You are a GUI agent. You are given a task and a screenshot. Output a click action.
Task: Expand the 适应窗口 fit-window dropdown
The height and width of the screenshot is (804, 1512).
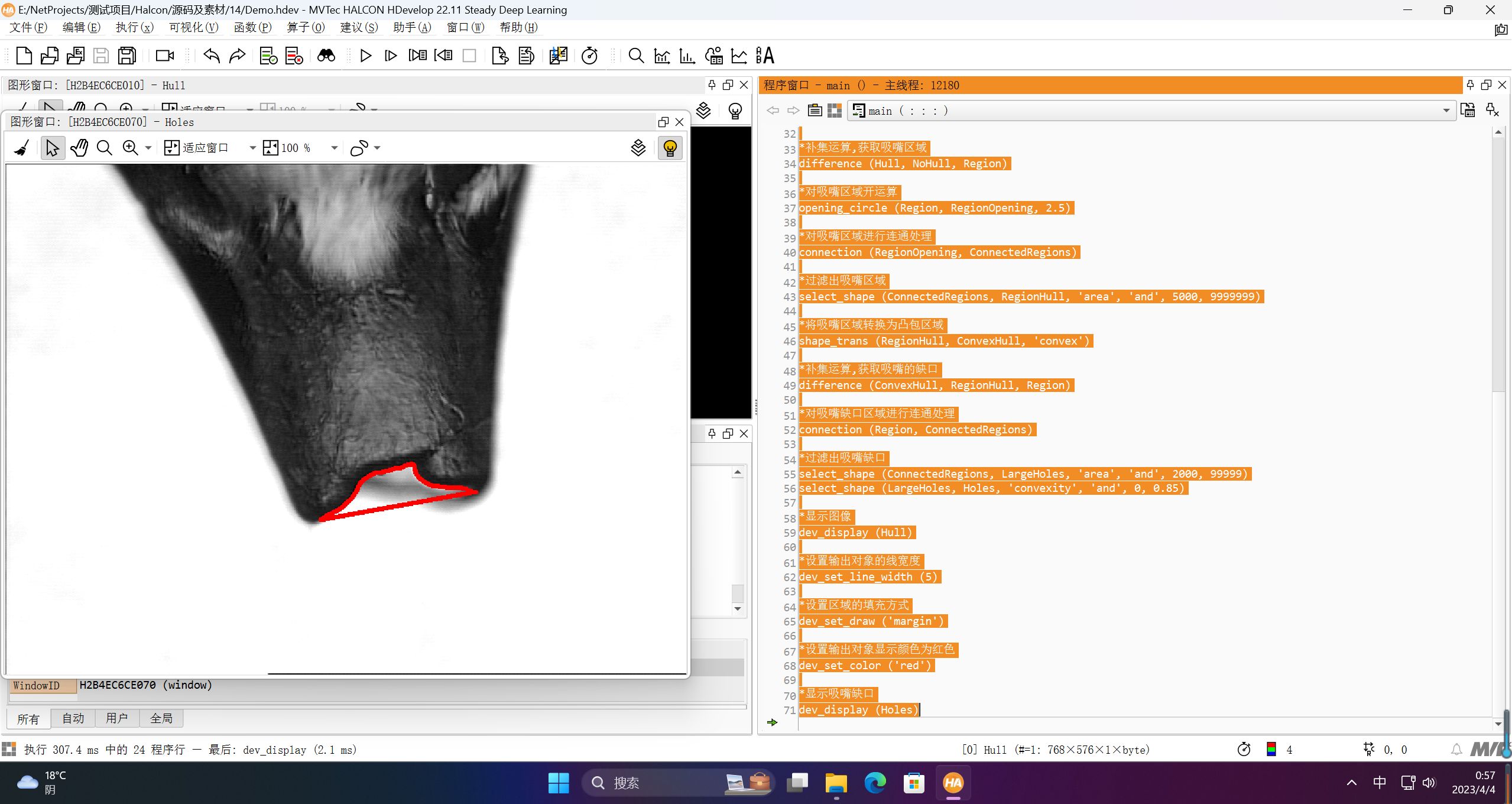point(252,148)
